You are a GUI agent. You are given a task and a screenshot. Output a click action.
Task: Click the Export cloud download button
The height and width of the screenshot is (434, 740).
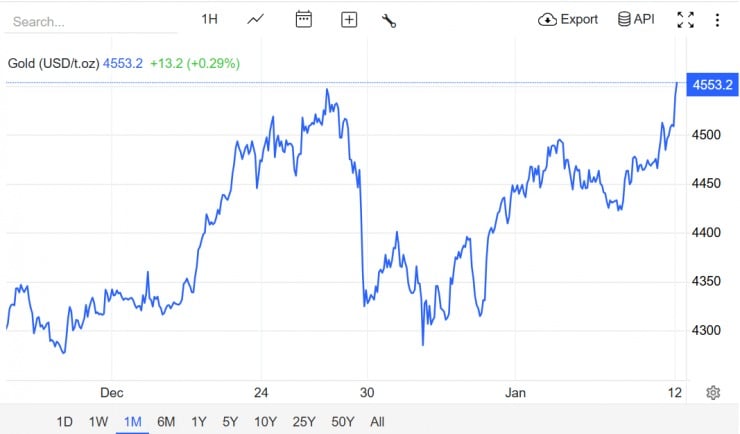click(568, 19)
